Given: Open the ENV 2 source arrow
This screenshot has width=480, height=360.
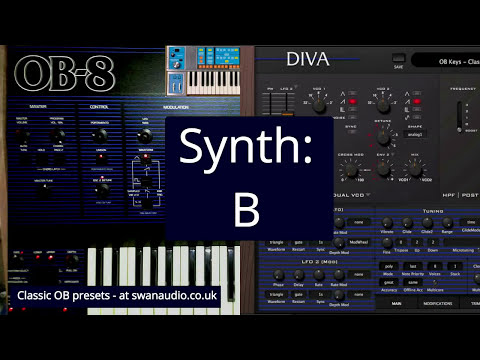Looking at the screenshot, I should coord(393,154).
